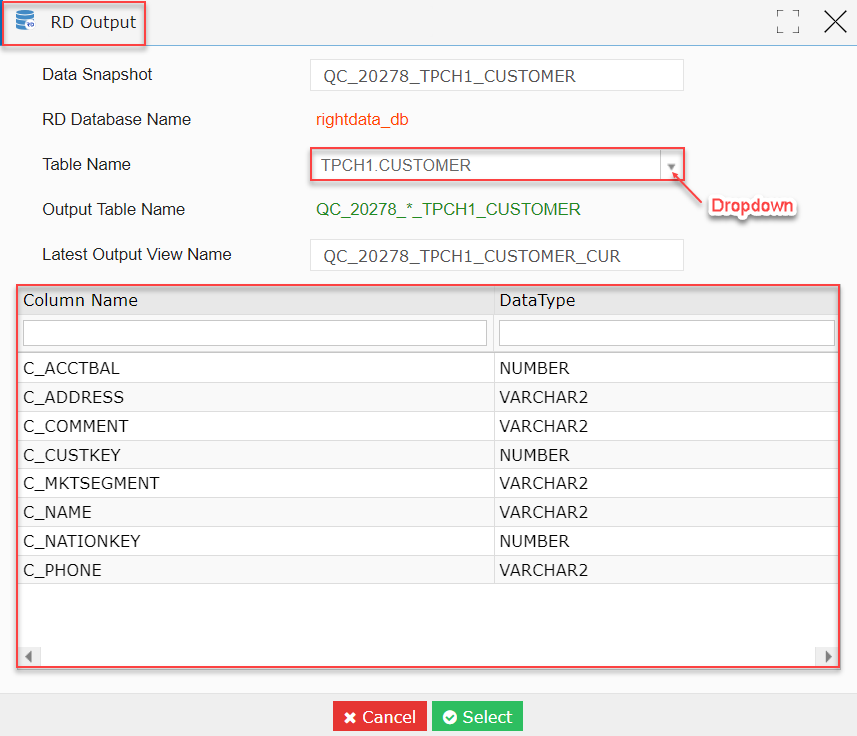The width and height of the screenshot is (857, 736).
Task: Sort by Column Name header
Action: (256, 301)
